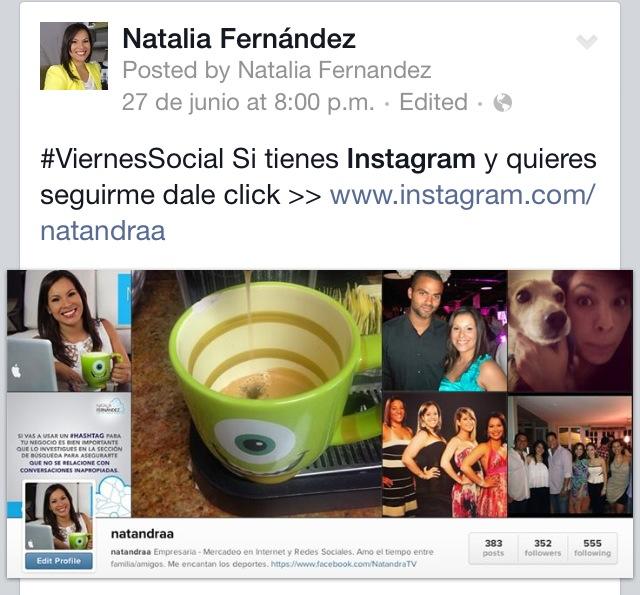Open the couple at club photo

(444, 331)
